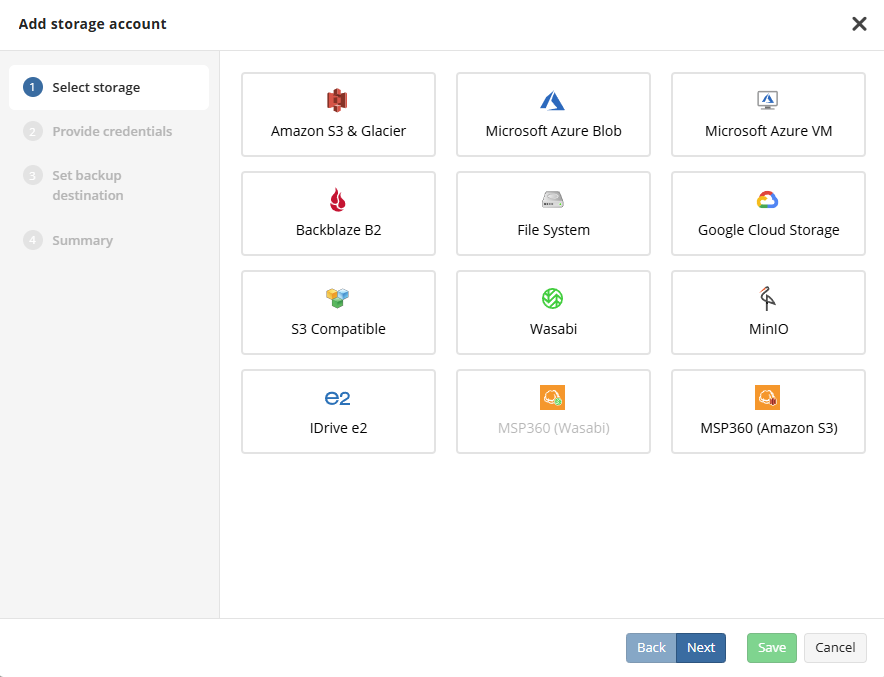Select the Backblaze B2 flame icon
Screen dimensions: 884x677
click(338, 199)
